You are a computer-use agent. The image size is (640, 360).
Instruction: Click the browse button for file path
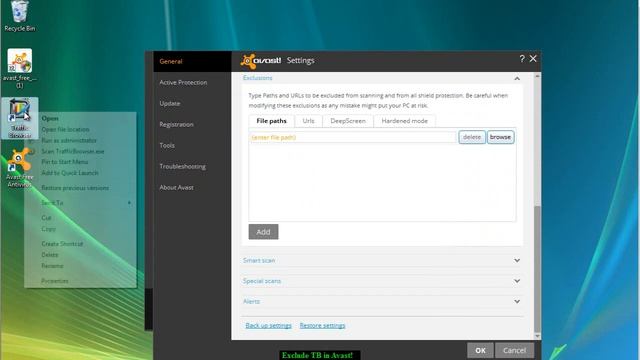click(500, 137)
